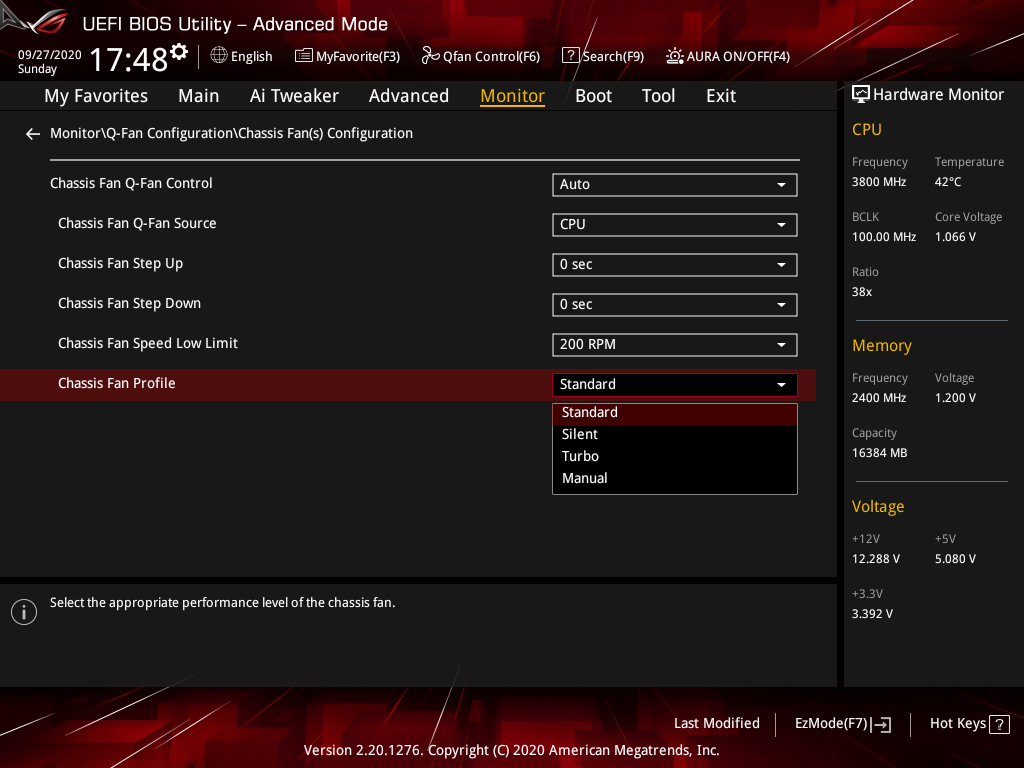Click the date 09/27/2020
The image size is (1024, 768).
tap(50, 55)
